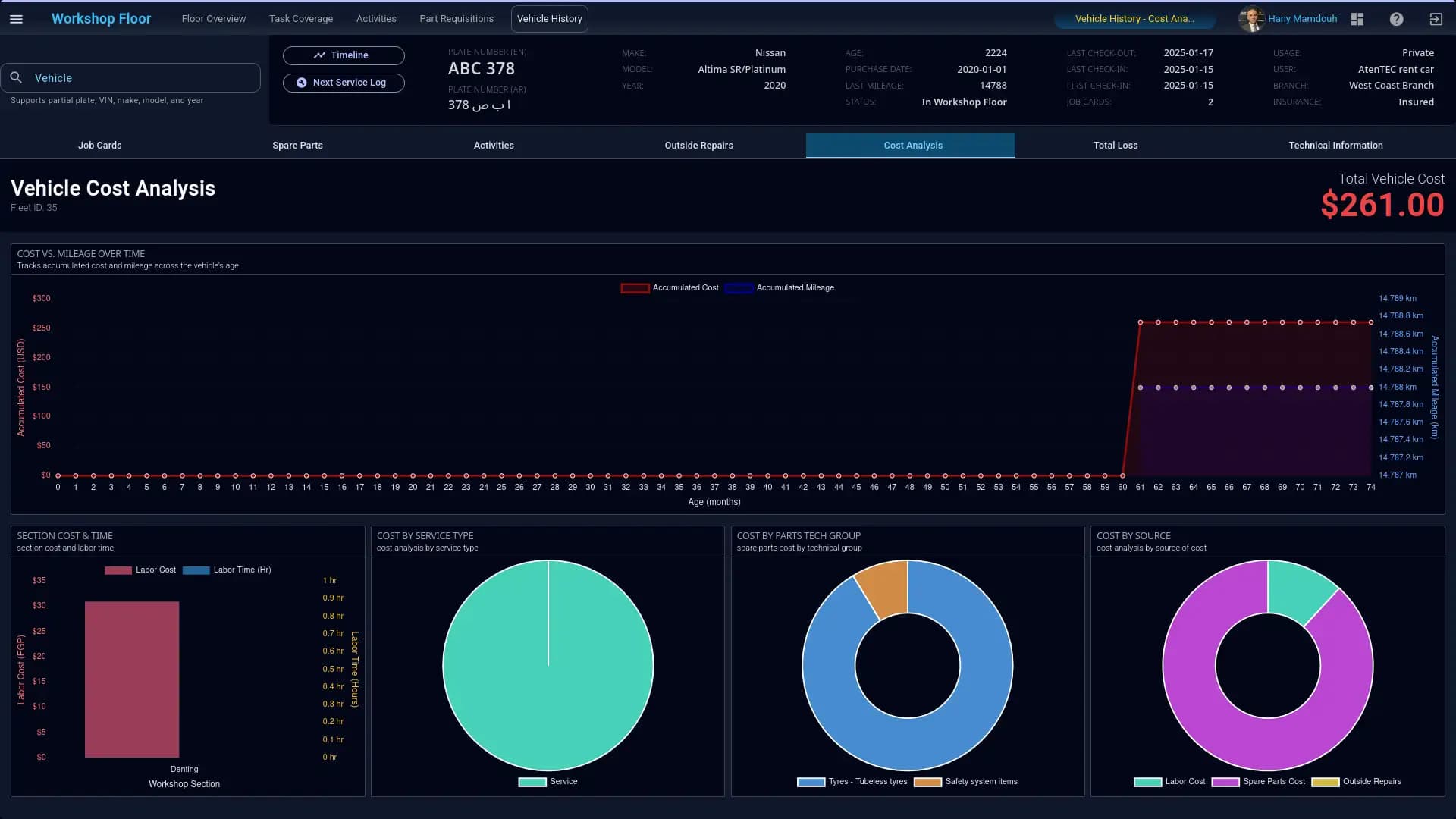This screenshot has height=819, width=1456.
Task: Open the Timeline view button
Action: pos(344,55)
